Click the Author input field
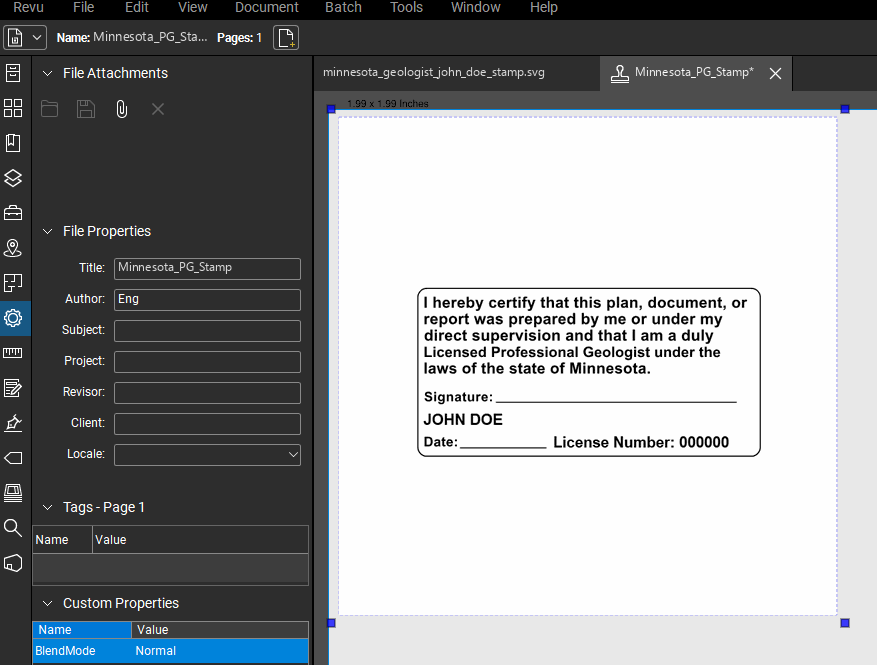The image size is (877, 665). tap(208, 300)
